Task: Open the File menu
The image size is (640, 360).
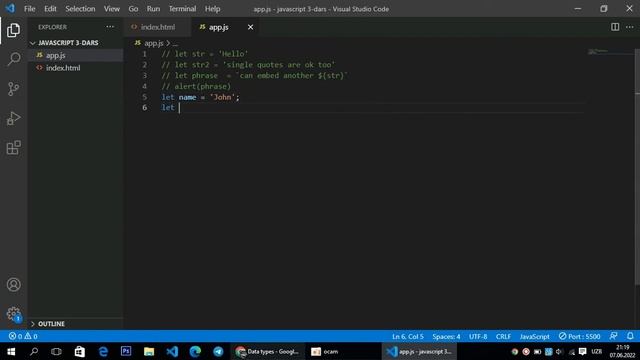Action: (29, 9)
